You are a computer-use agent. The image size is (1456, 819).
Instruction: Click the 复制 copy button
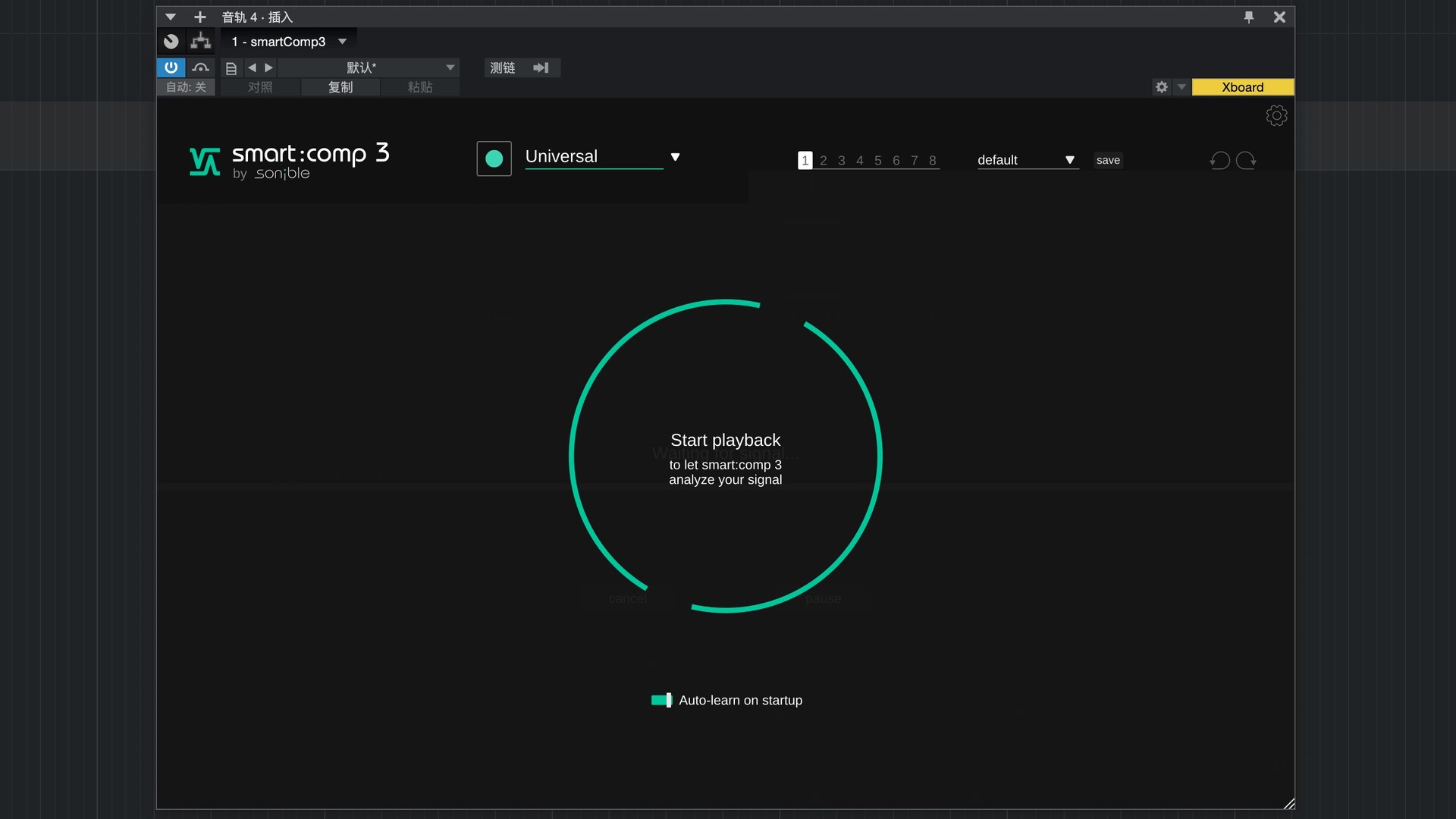tap(340, 87)
